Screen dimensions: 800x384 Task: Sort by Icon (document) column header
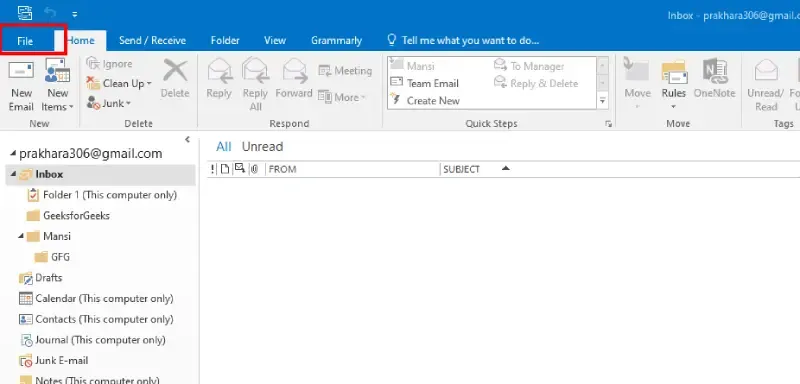(225, 169)
